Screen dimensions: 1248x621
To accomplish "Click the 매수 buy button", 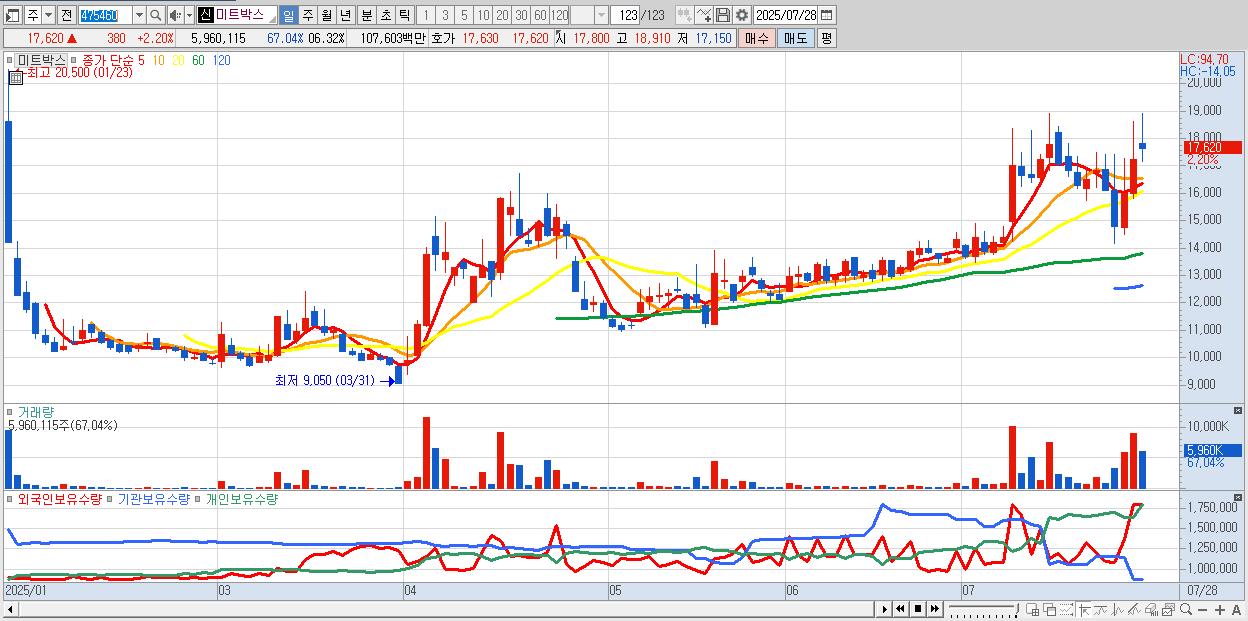I will pyautogui.click(x=757, y=38).
